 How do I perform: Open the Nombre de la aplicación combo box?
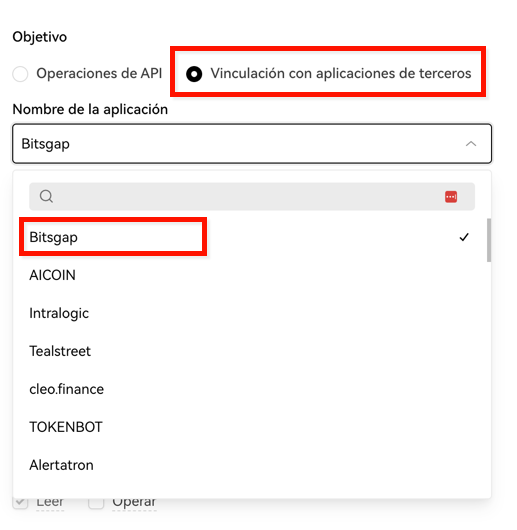pos(252,144)
